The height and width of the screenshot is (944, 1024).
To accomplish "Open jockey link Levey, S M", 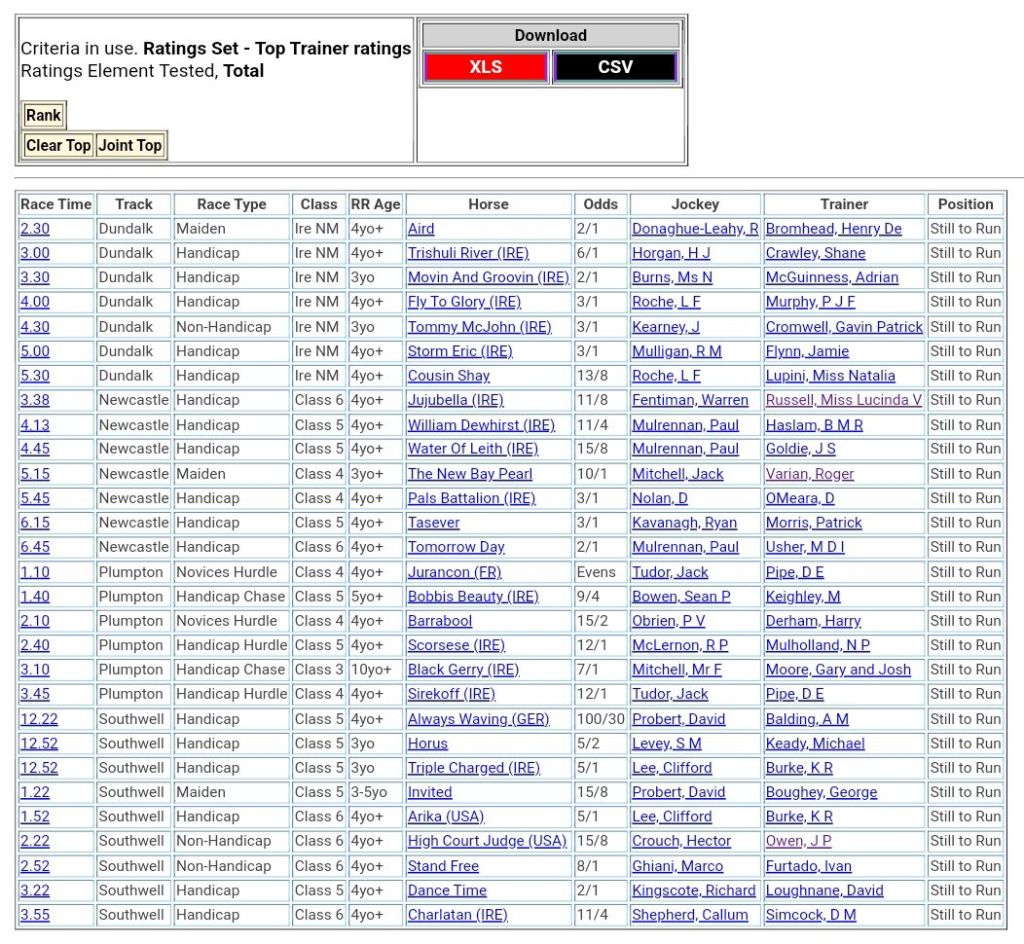I will pos(666,743).
